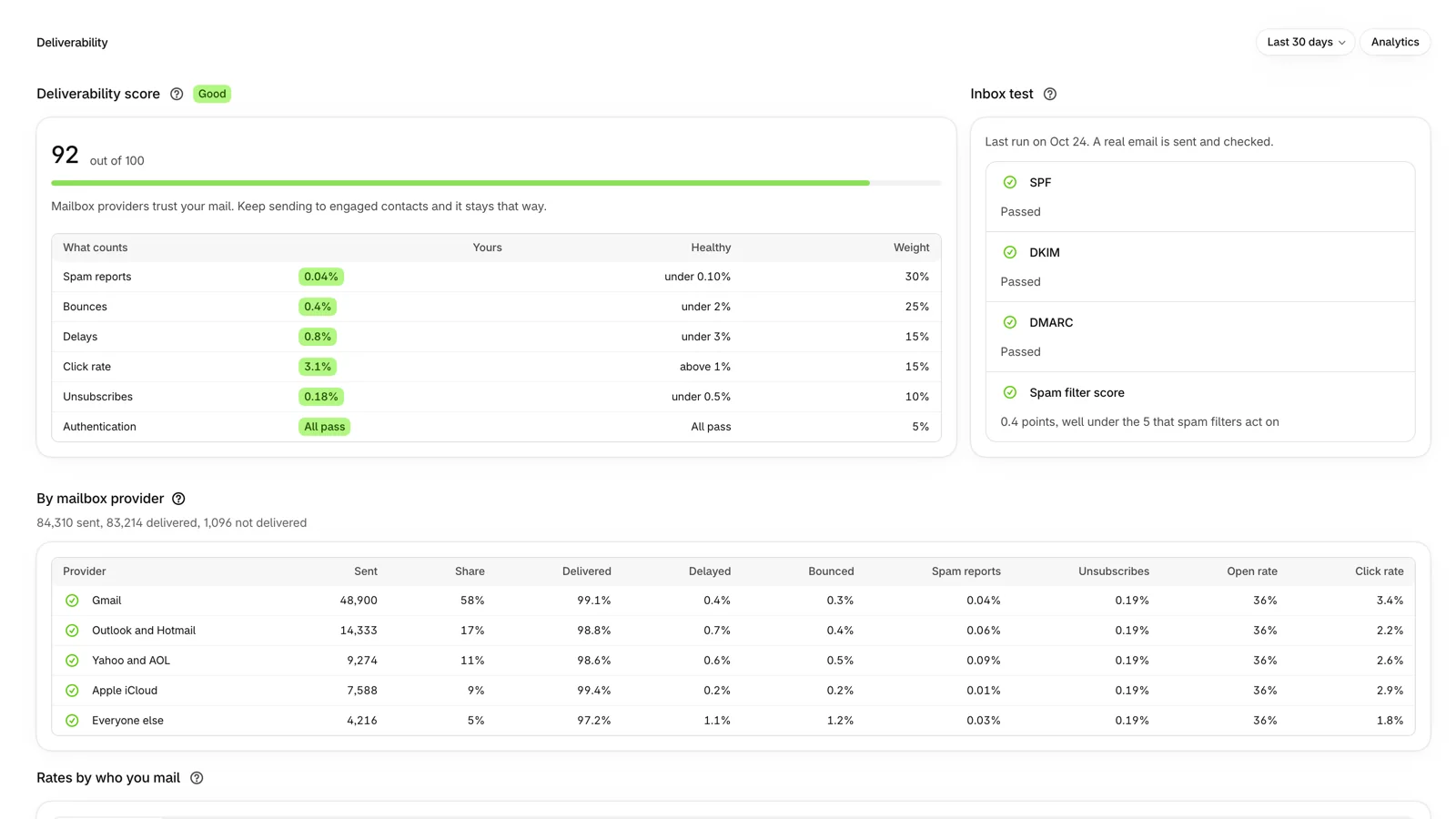
Task: Click Gmail row status check icon
Action: [72, 601]
